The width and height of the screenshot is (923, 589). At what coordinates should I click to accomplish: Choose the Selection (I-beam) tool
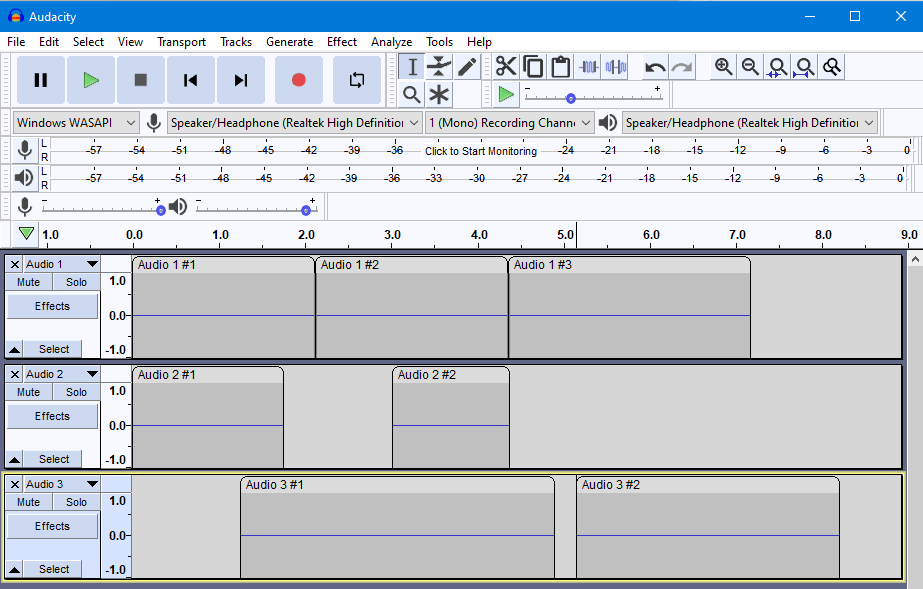tap(412, 66)
